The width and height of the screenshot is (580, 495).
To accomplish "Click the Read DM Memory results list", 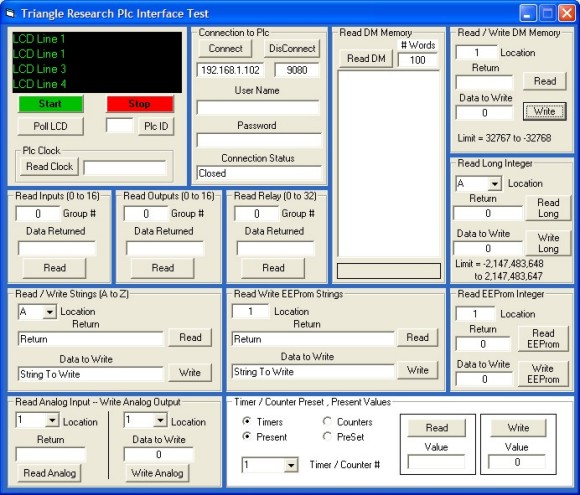I will coord(388,164).
